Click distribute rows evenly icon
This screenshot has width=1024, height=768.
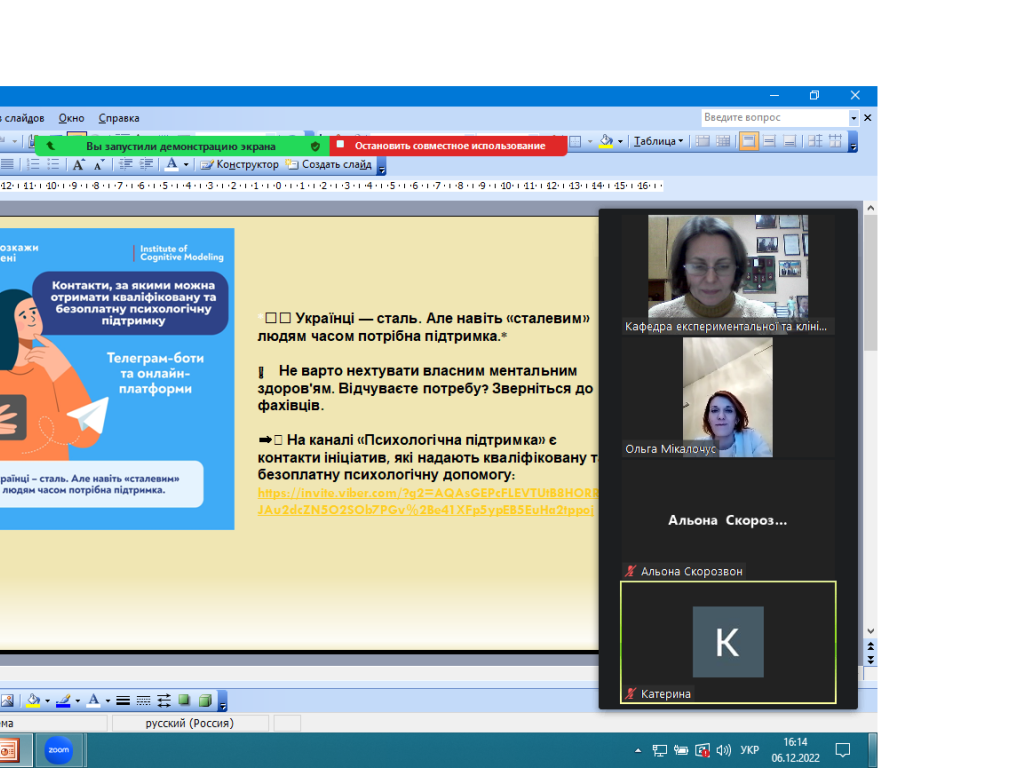(x=815, y=141)
